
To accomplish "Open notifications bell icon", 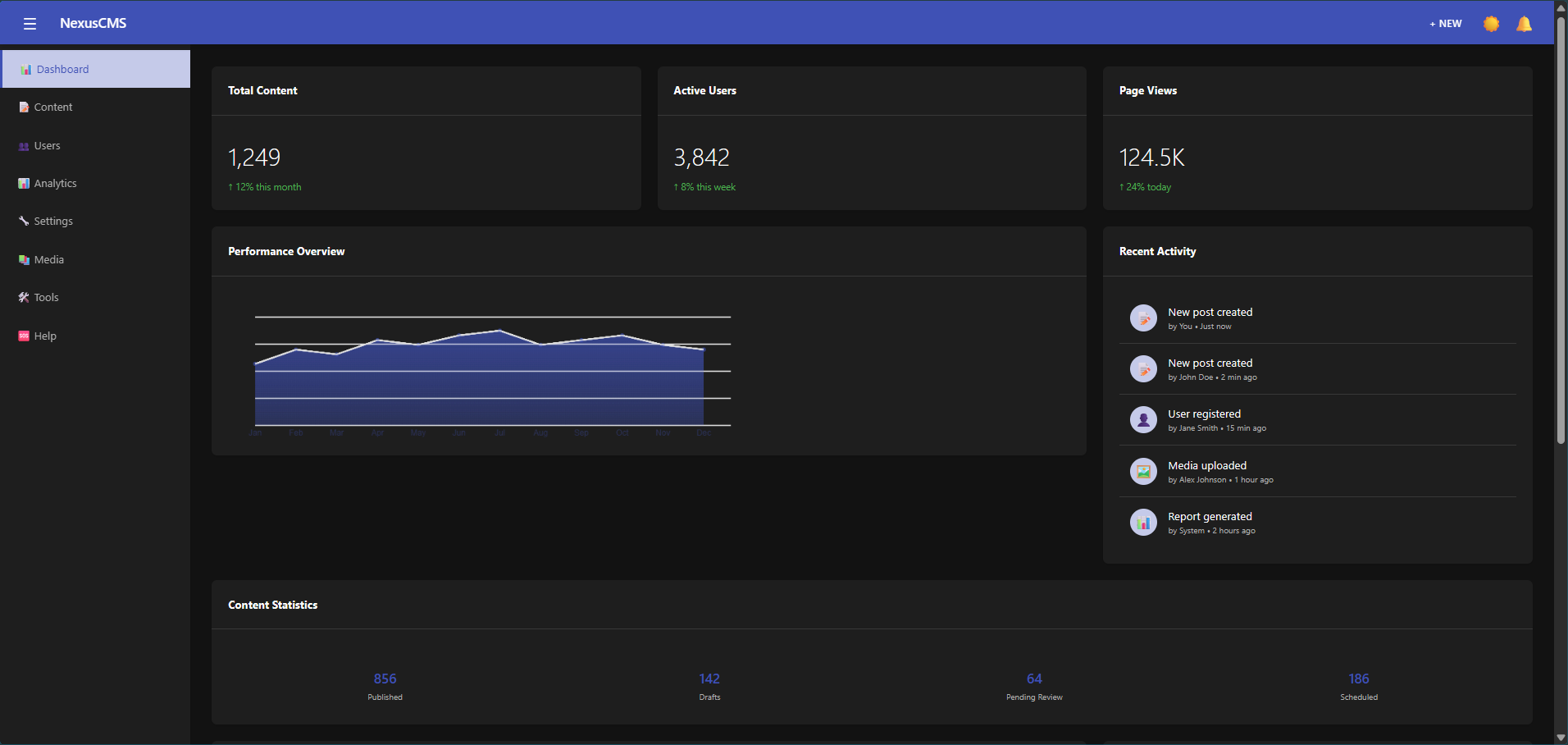I will 1524,24.
